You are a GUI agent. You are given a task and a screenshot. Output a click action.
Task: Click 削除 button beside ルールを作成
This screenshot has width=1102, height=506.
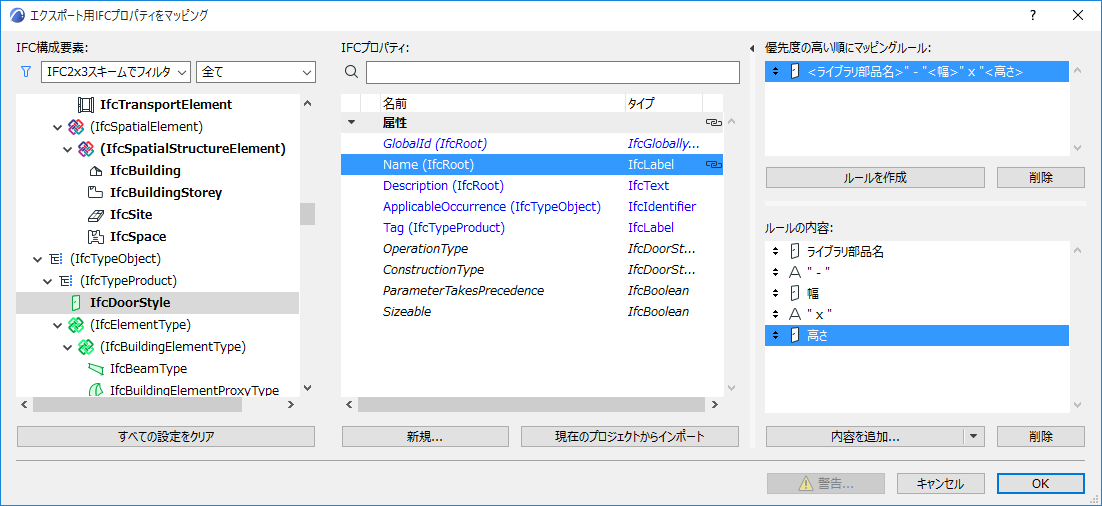[1040, 177]
